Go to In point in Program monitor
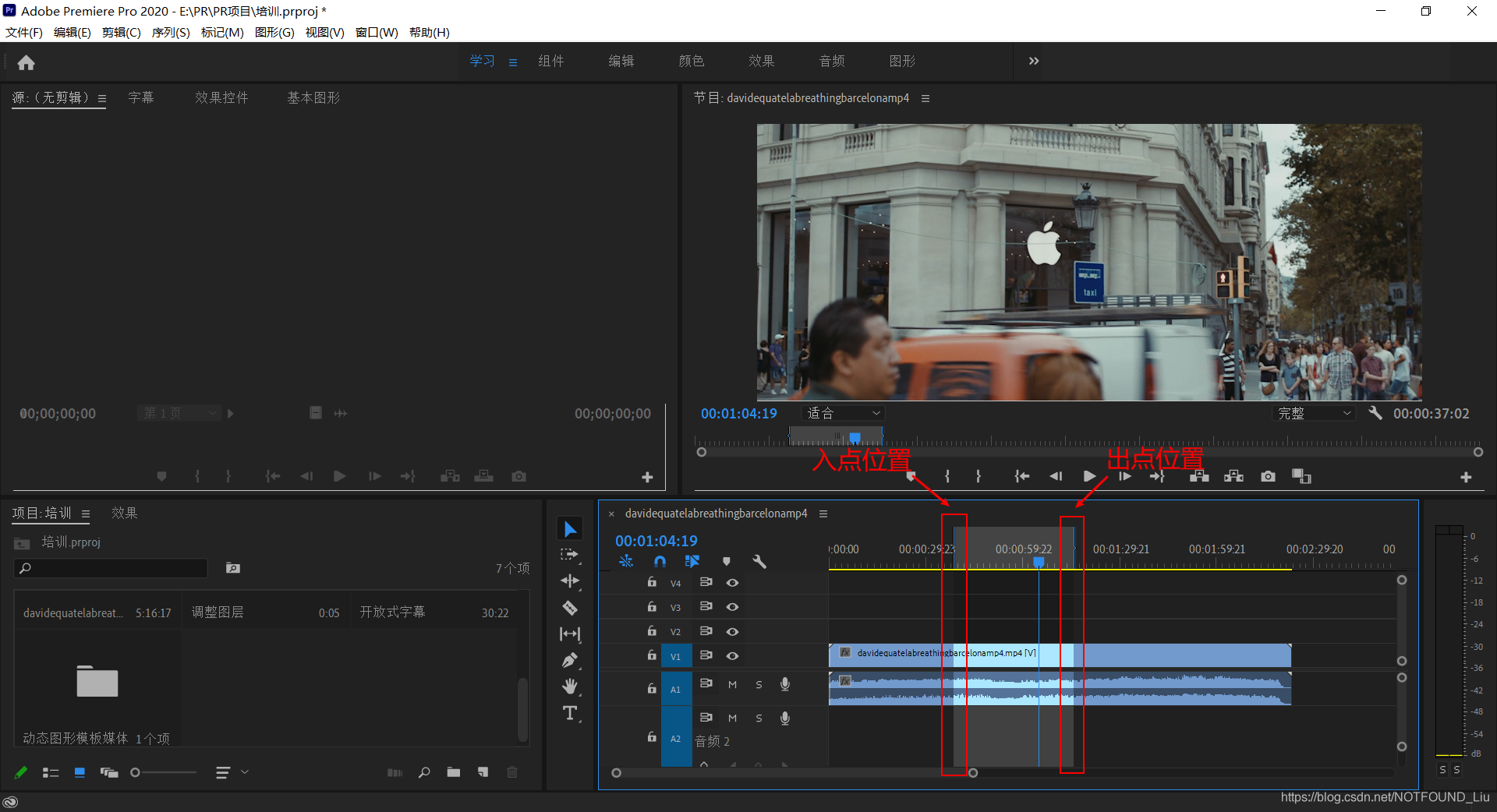The image size is (1497, 812). pyautogui.click(x=1022, y=476)
